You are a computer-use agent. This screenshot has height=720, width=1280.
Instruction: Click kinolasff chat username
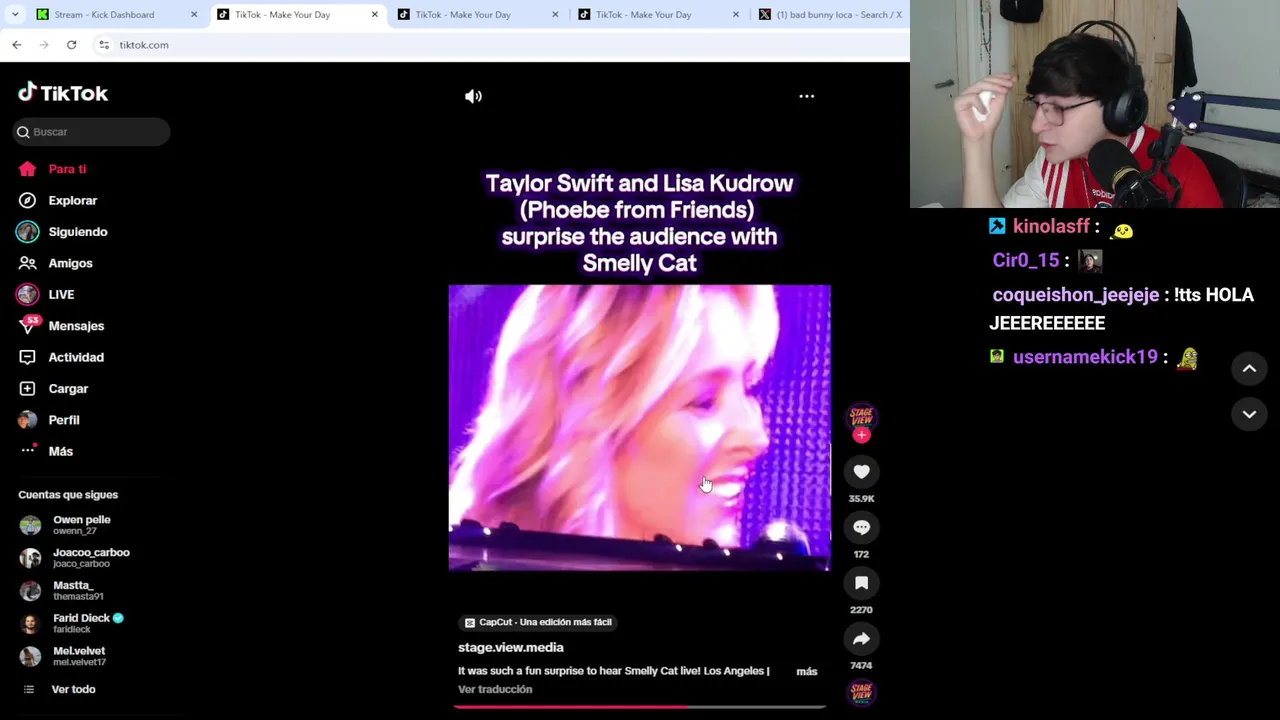coord(1050,227)
